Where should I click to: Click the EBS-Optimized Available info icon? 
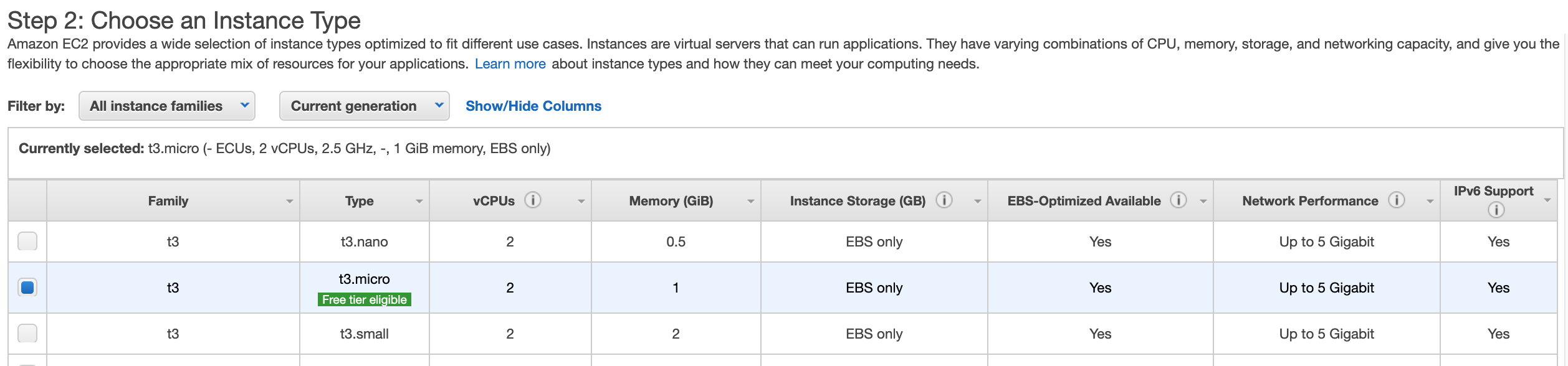[1178, 200]
